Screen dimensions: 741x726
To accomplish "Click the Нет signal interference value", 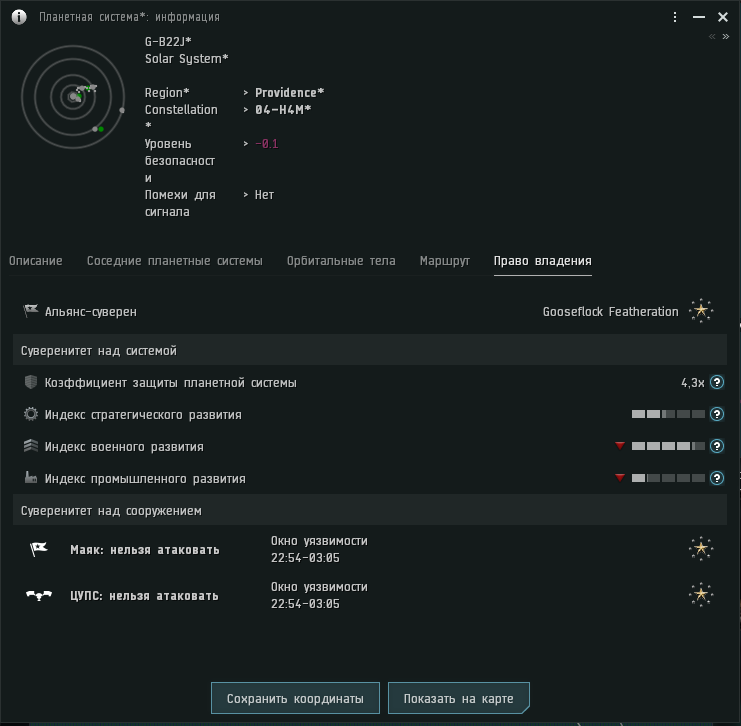I will pyautogui.click(x=264, y=195).
